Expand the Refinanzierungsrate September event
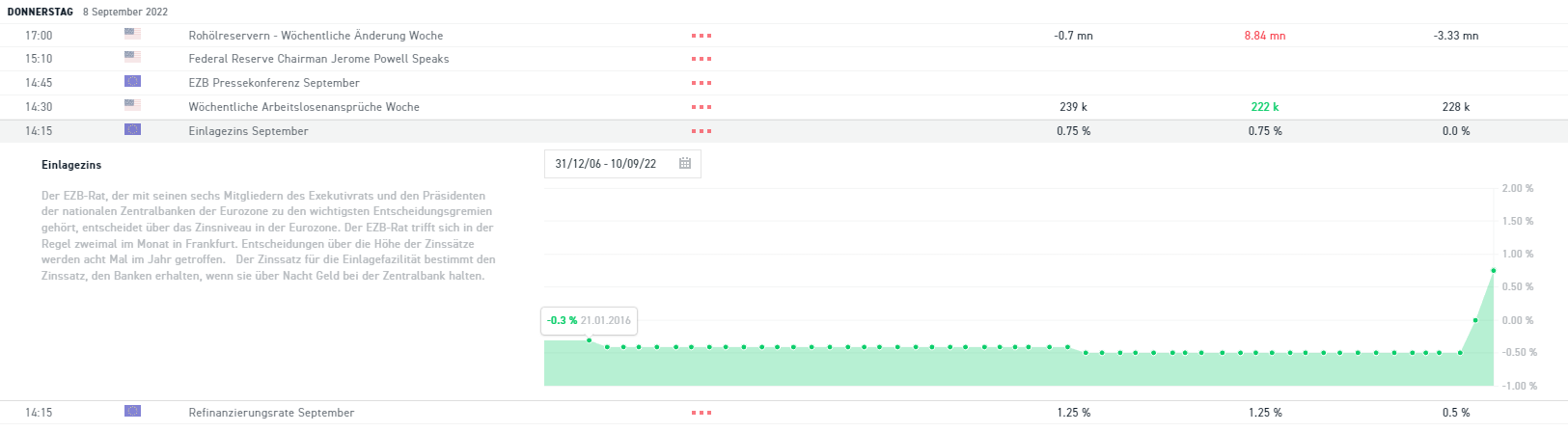 (x=784, y=413)
